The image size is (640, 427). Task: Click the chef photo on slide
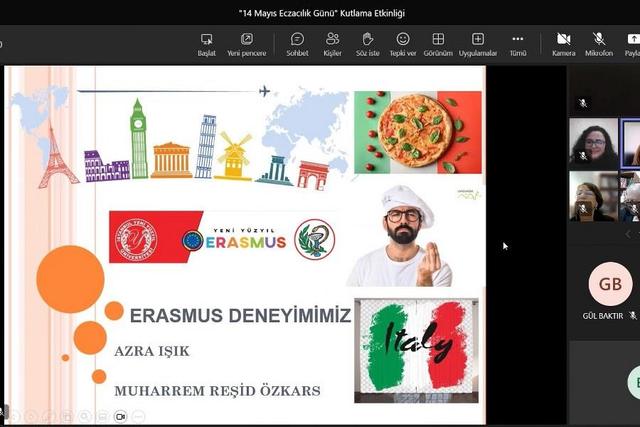tap(400, 236)
